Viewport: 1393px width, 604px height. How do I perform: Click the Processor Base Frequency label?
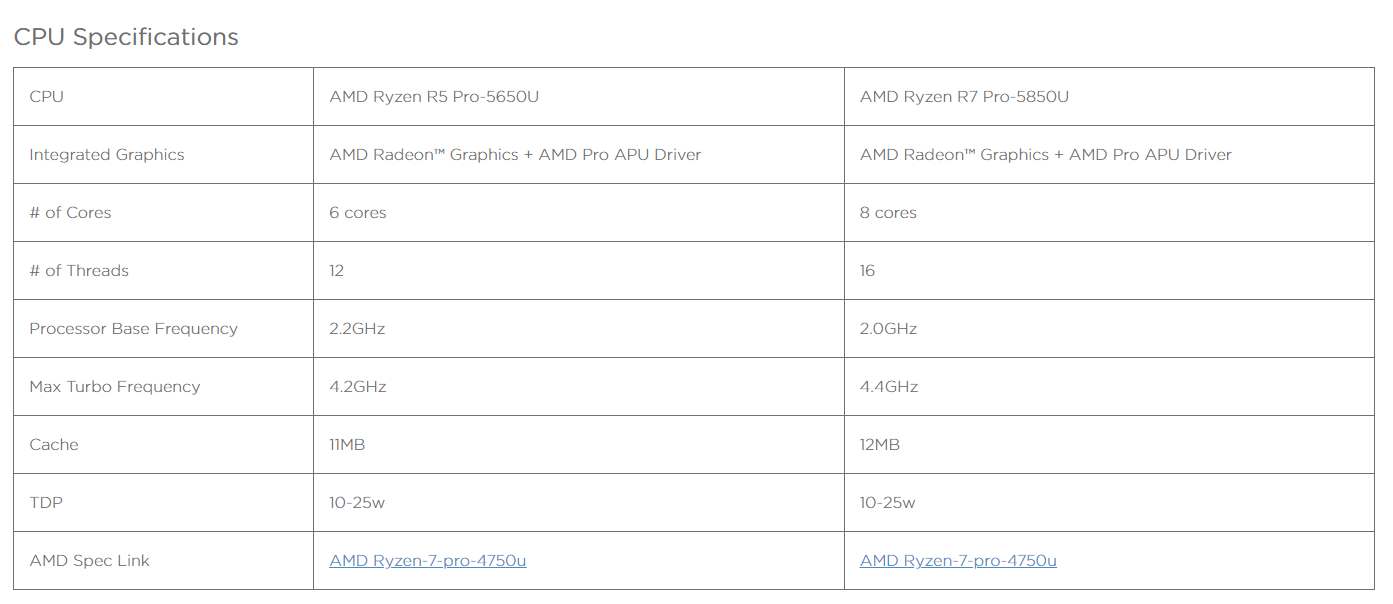tap(133, 329)
